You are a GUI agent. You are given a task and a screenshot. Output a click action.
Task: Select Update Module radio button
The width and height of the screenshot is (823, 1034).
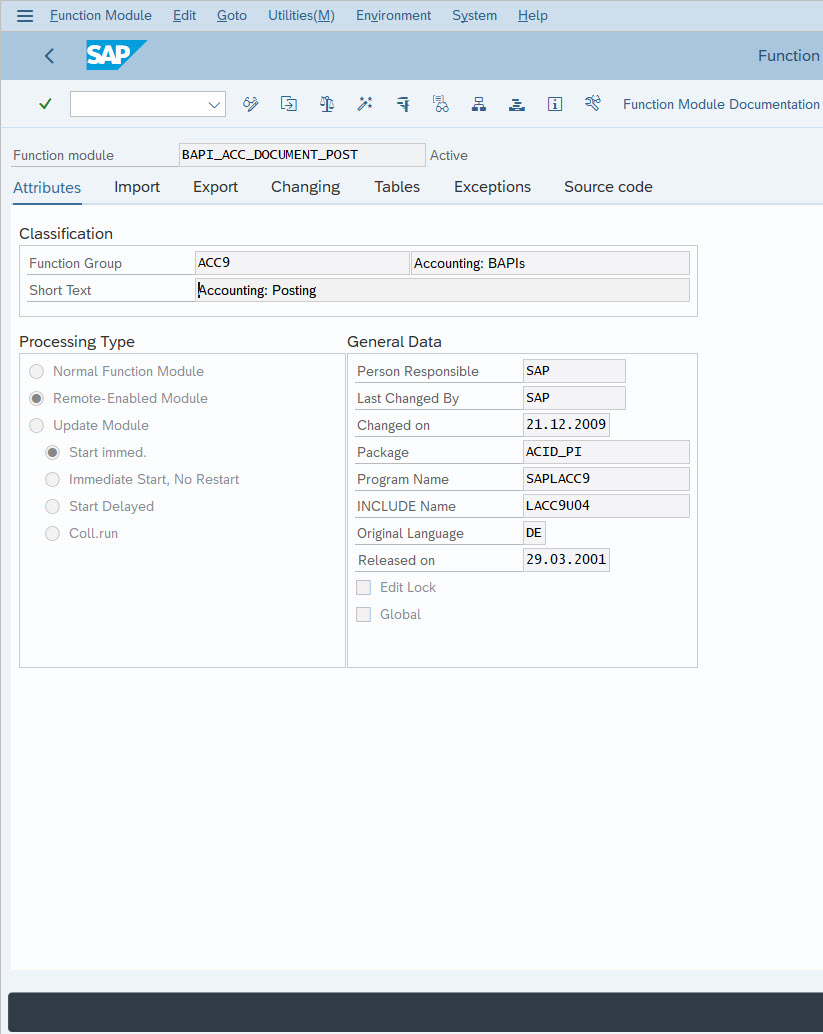(37, 425)
